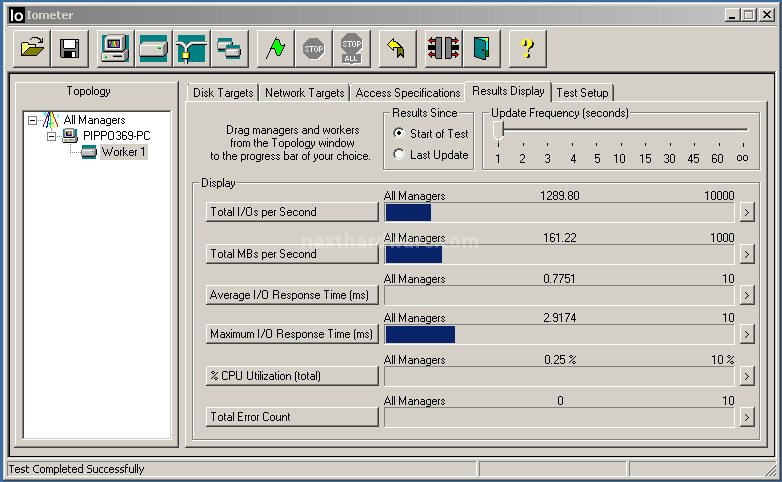Open arrow next to Maximum I/O Response Time
Image resolution: width=782 pixels, height=482 pixels.
pos(747,334)
